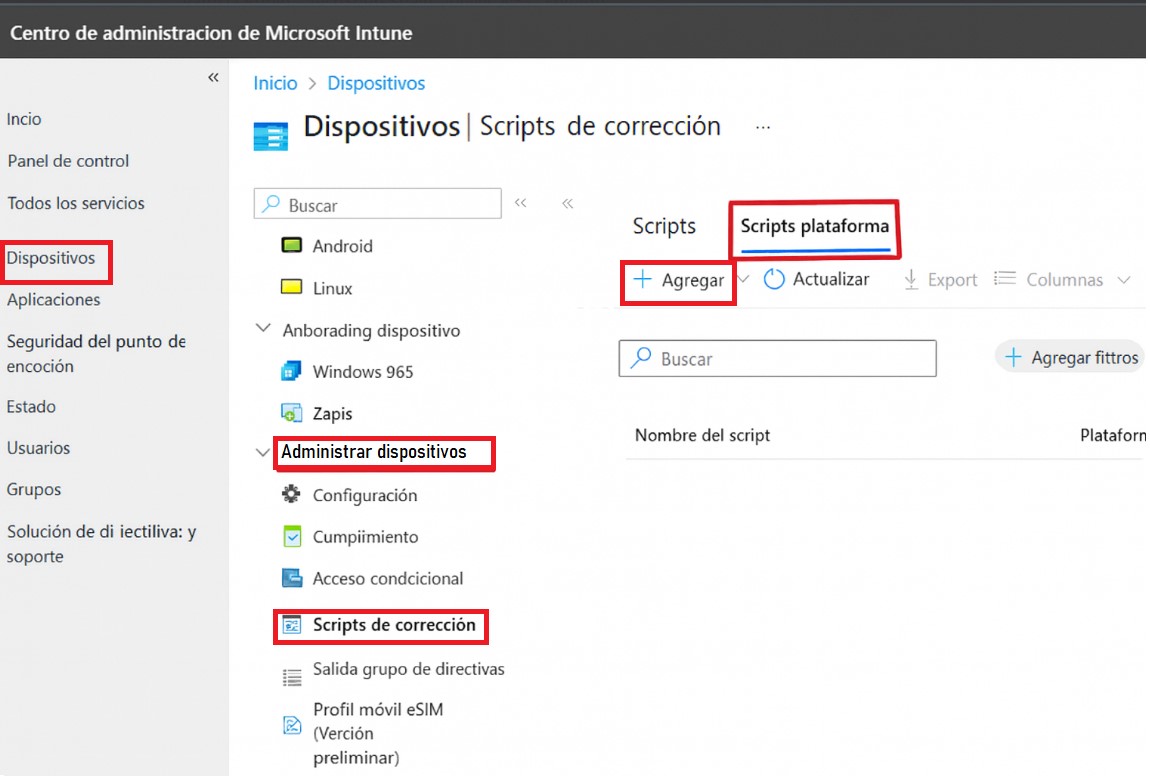Image resolution: width=1150 pixels, height=778 pixels.
Task: Go to the Inicio breadcrumb link
Action: [x=275, y=83]
